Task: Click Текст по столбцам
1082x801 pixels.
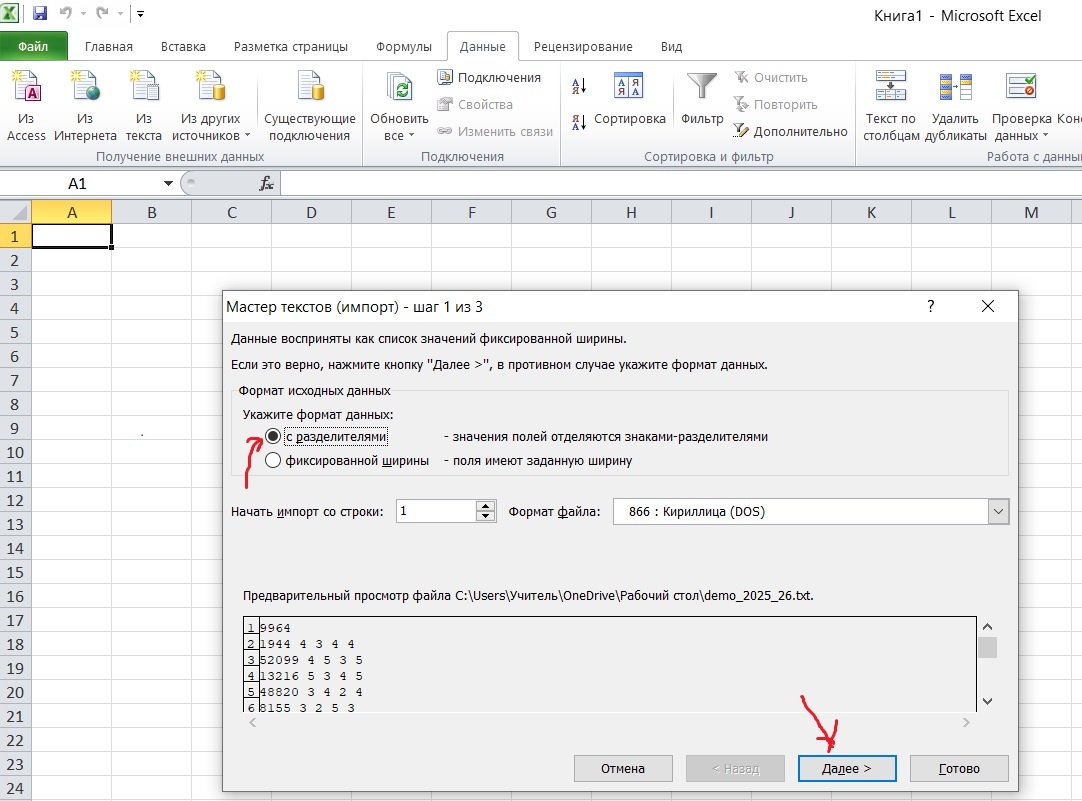Action: click(891, 106)
